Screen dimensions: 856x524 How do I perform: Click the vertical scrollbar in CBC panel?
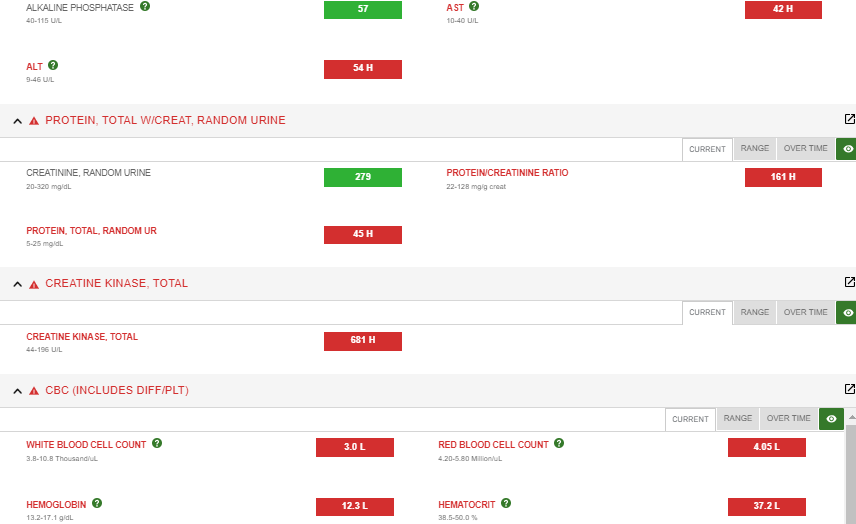click(x=850, y=470)
